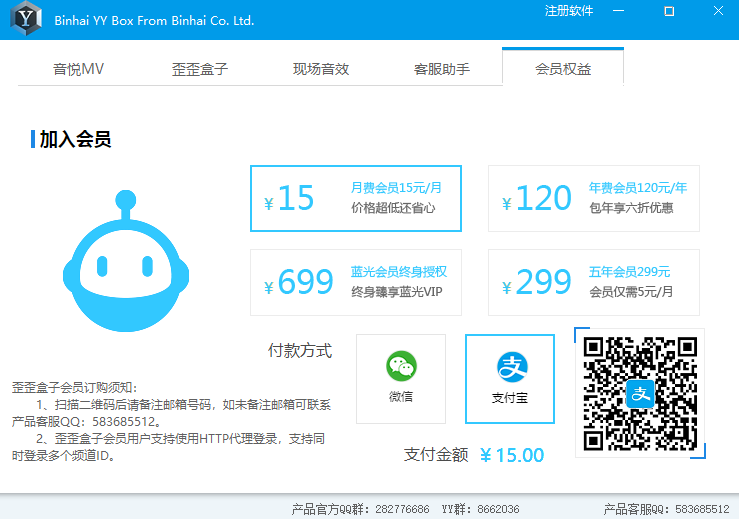Choose the ¥15 monthly membership plan
Viewport: 739px width, 519px height.
pyautogui.click(x=356, y=198)
